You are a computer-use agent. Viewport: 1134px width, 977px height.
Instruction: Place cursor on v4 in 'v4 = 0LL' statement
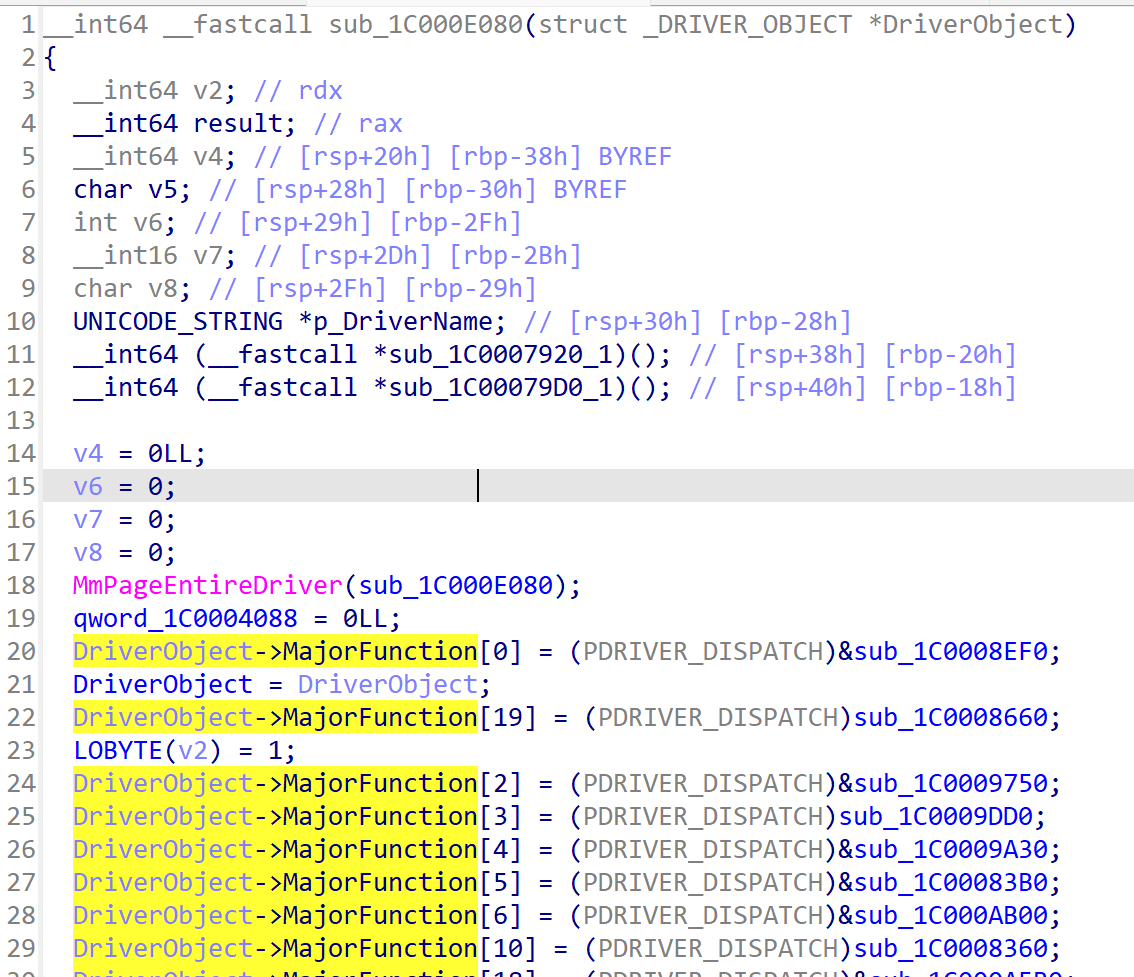coord(88,453)
